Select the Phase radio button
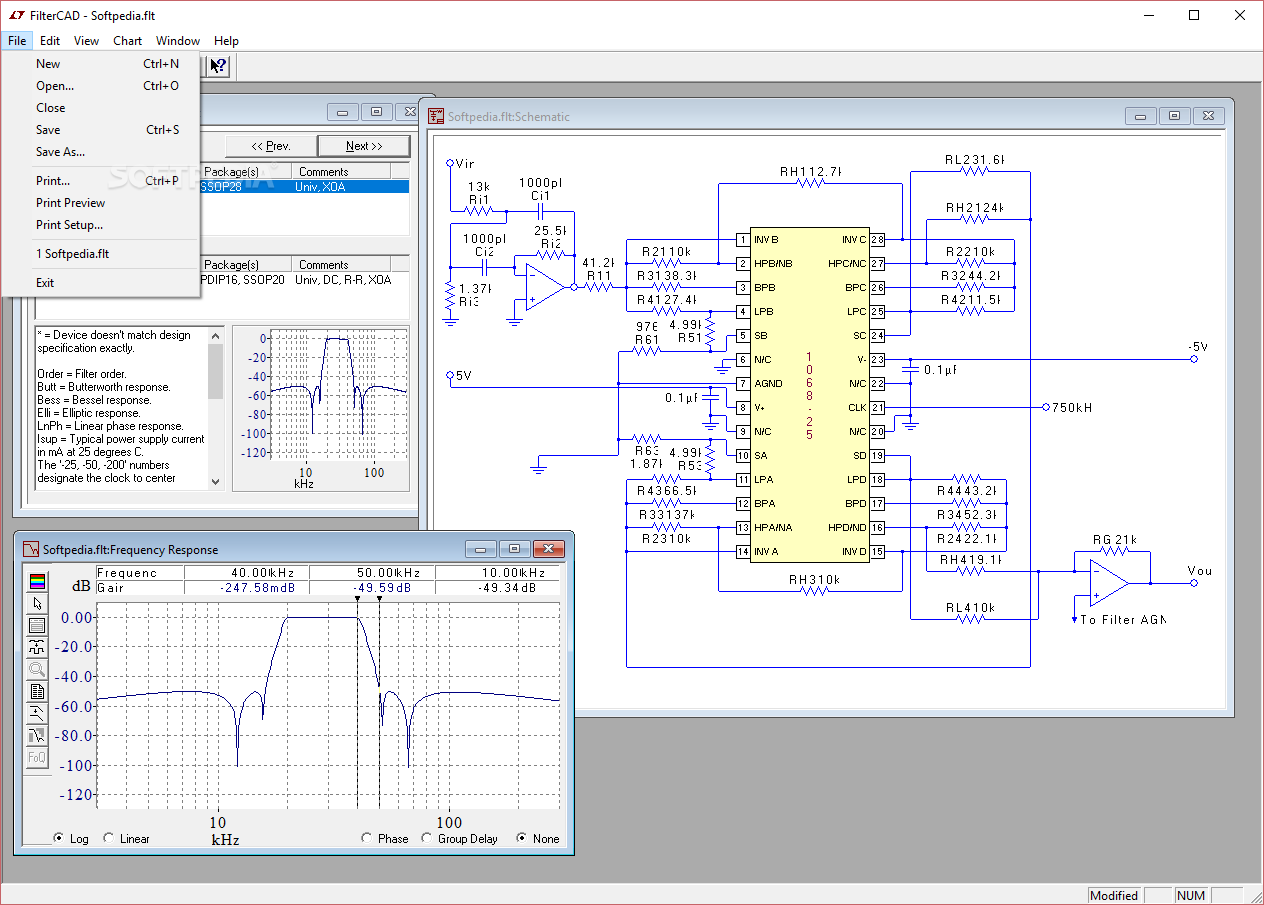The width and height of the screenshot is (1264, 905). 367,838
